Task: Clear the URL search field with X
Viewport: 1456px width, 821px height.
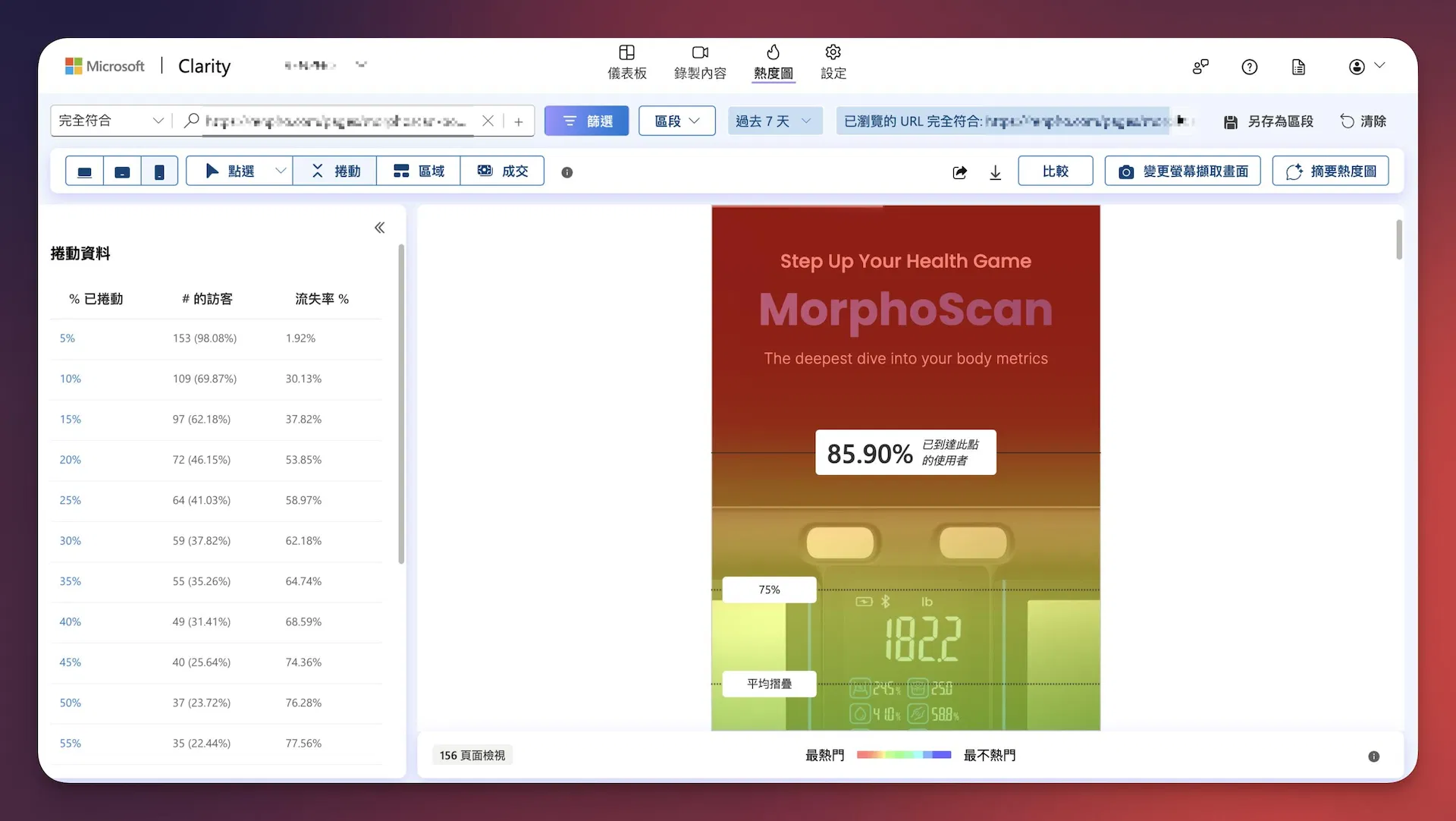Action: pyautogui.click(x=488, y=121)
